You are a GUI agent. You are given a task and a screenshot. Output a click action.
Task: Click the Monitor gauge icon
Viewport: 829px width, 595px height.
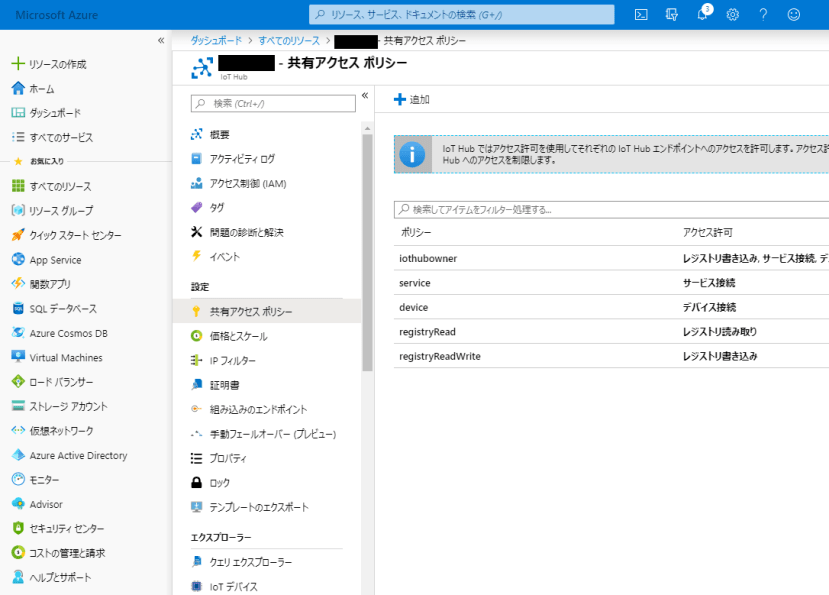[18, 479]
